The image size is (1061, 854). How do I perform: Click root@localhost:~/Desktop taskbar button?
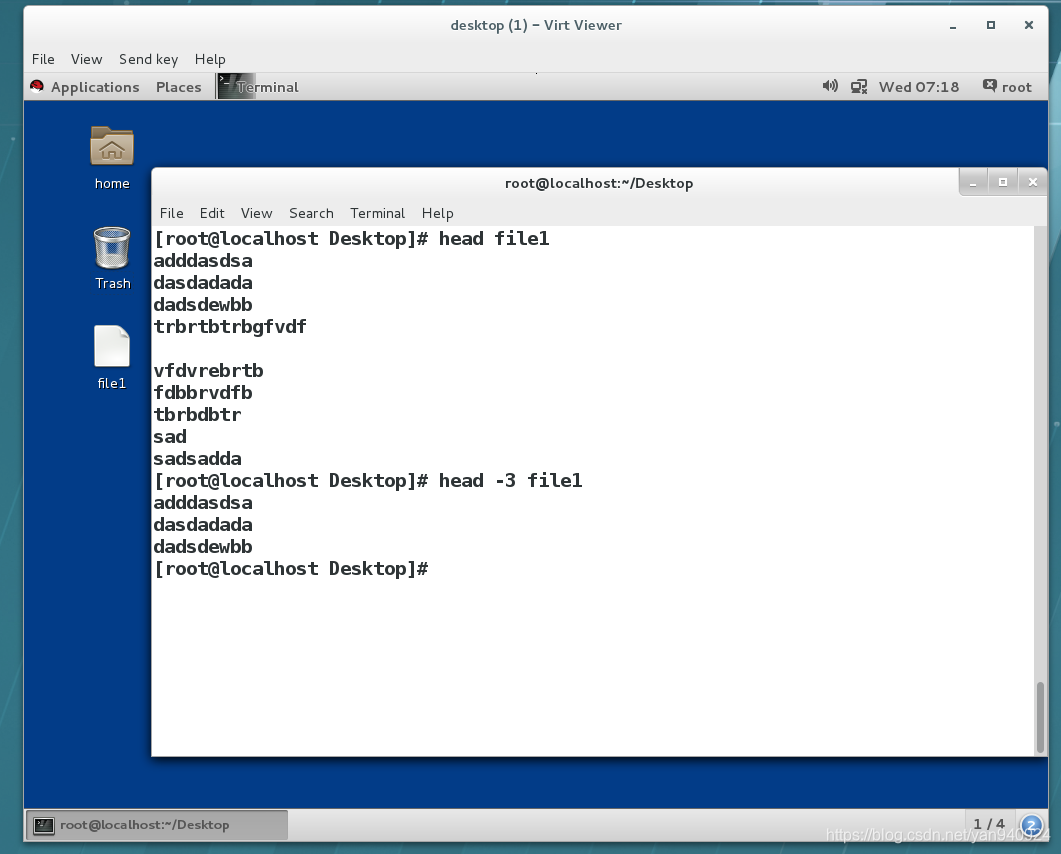click(x=157, y=825)
